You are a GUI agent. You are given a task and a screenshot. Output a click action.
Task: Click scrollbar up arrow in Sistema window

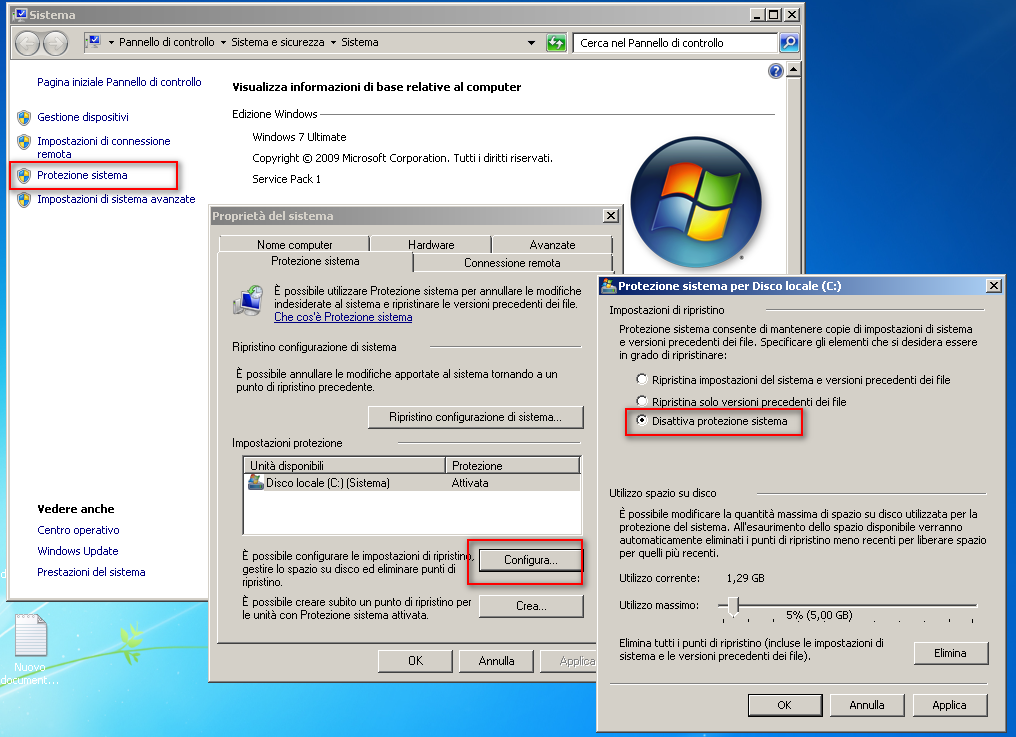794,70
